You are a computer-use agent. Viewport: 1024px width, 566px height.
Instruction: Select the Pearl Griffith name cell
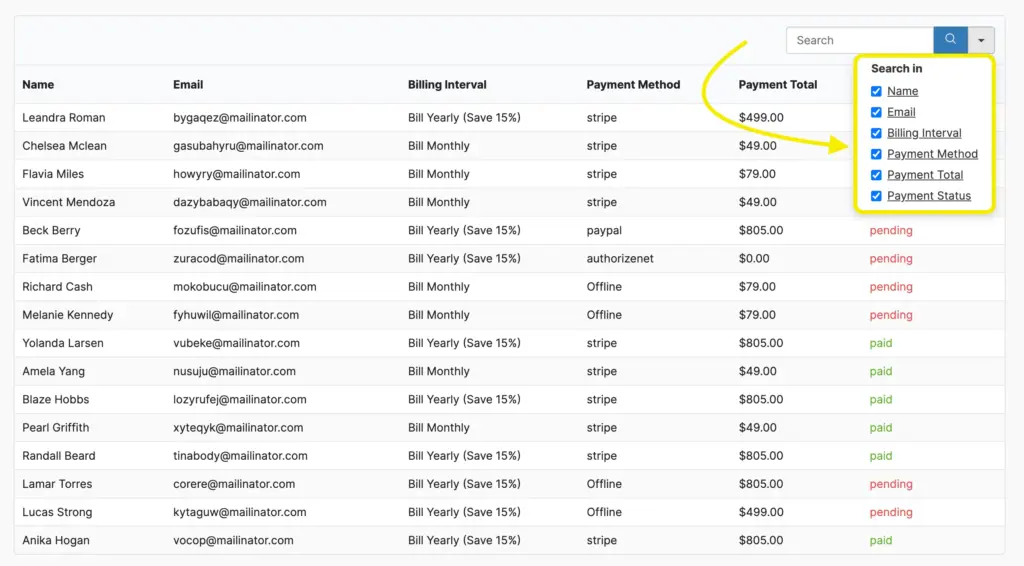(56, 428)
